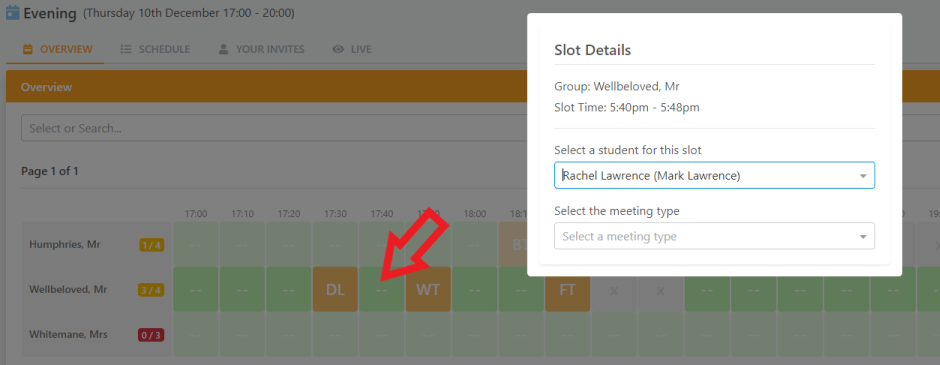Click Wellbeloved's empty 17:00 slot
This screenshot has width=940, height=365.
(195, 289)
